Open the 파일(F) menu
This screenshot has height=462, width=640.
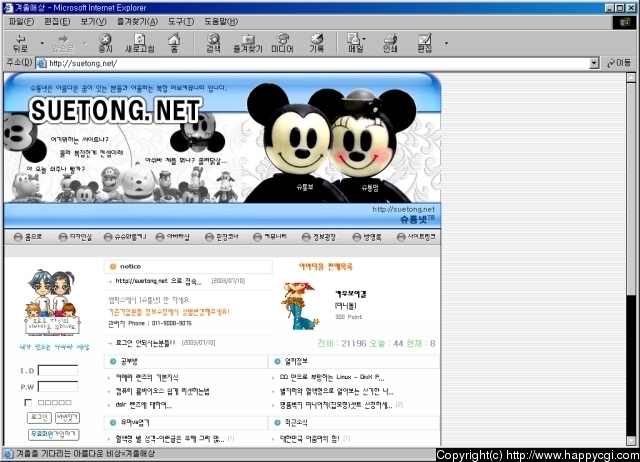(x=22, y=22)
